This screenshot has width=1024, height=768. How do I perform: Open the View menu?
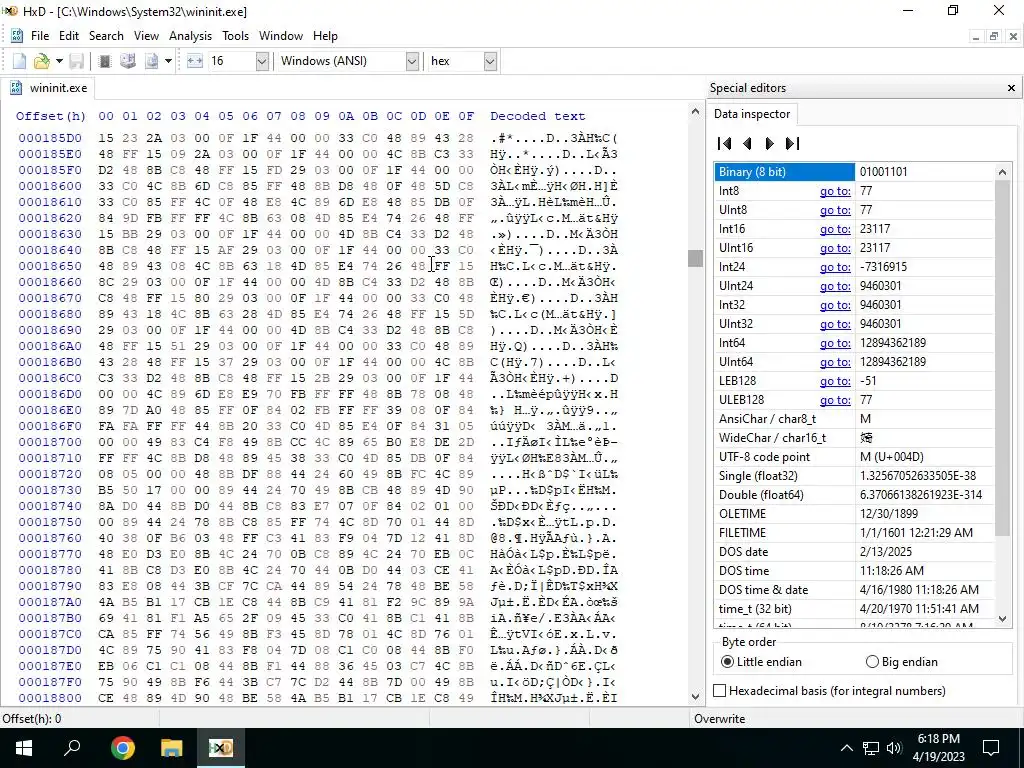pos(146,36)
